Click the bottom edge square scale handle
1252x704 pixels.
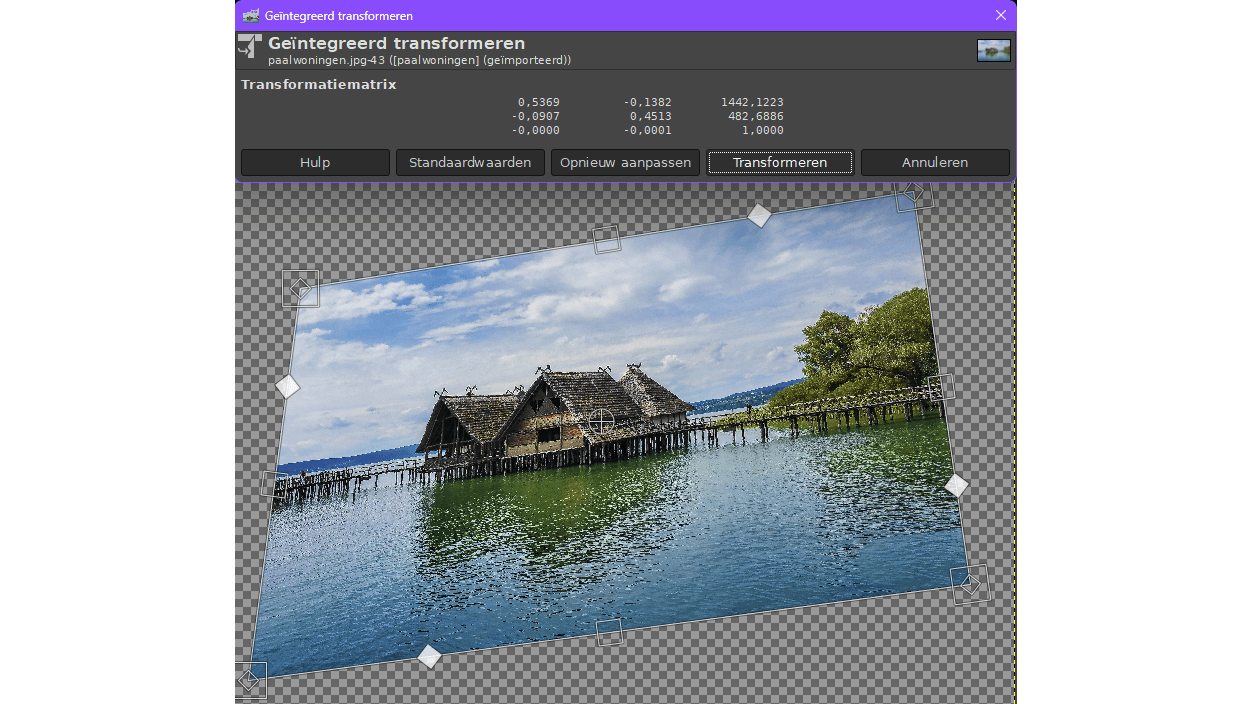609,632
